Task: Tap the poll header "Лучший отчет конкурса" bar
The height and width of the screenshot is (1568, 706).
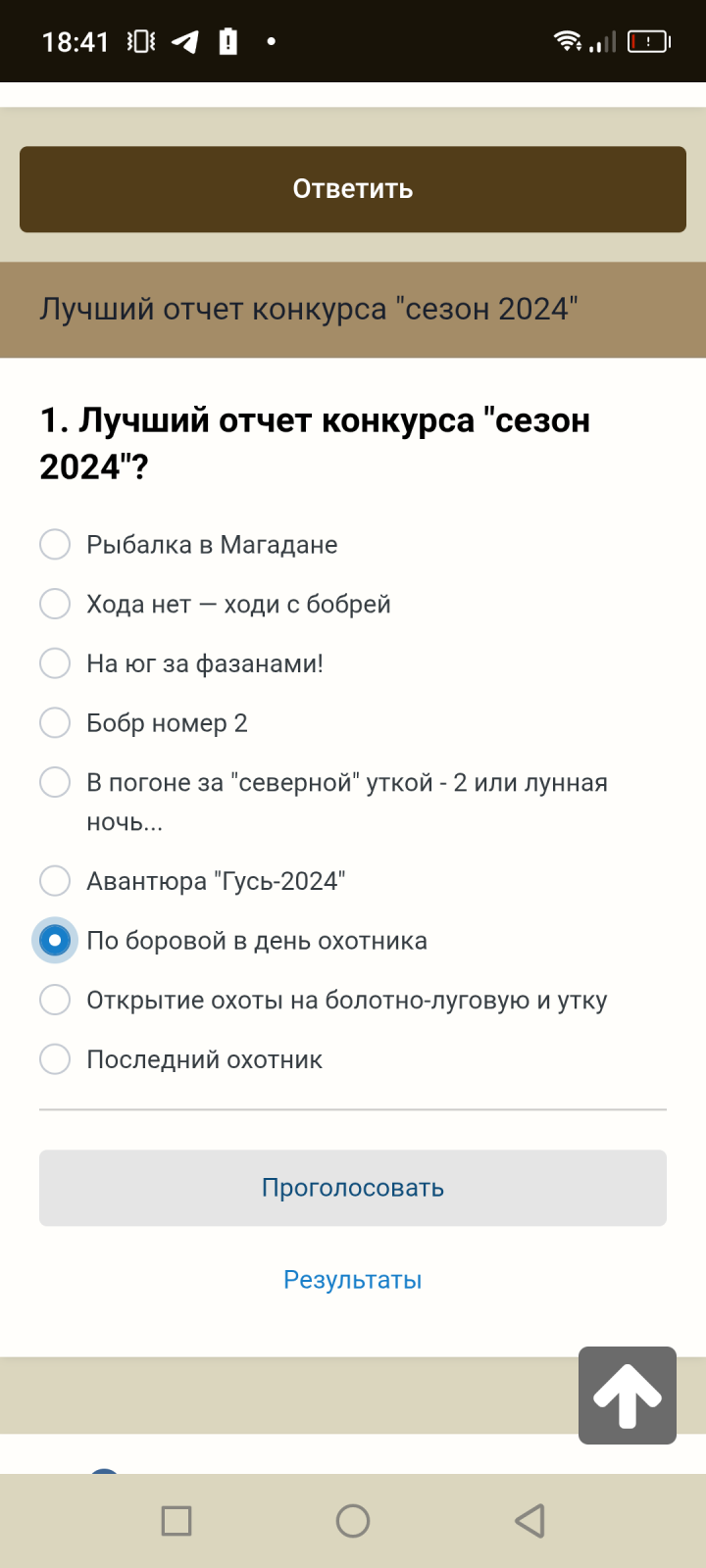Action: [353, 310]
